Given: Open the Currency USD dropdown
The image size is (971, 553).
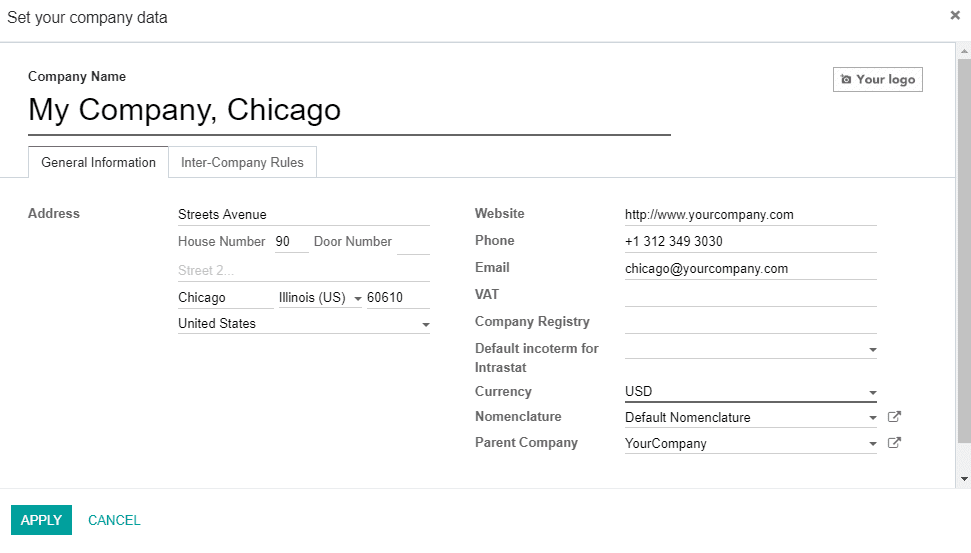Looking at the screenshot, I should tap(873, 393).
